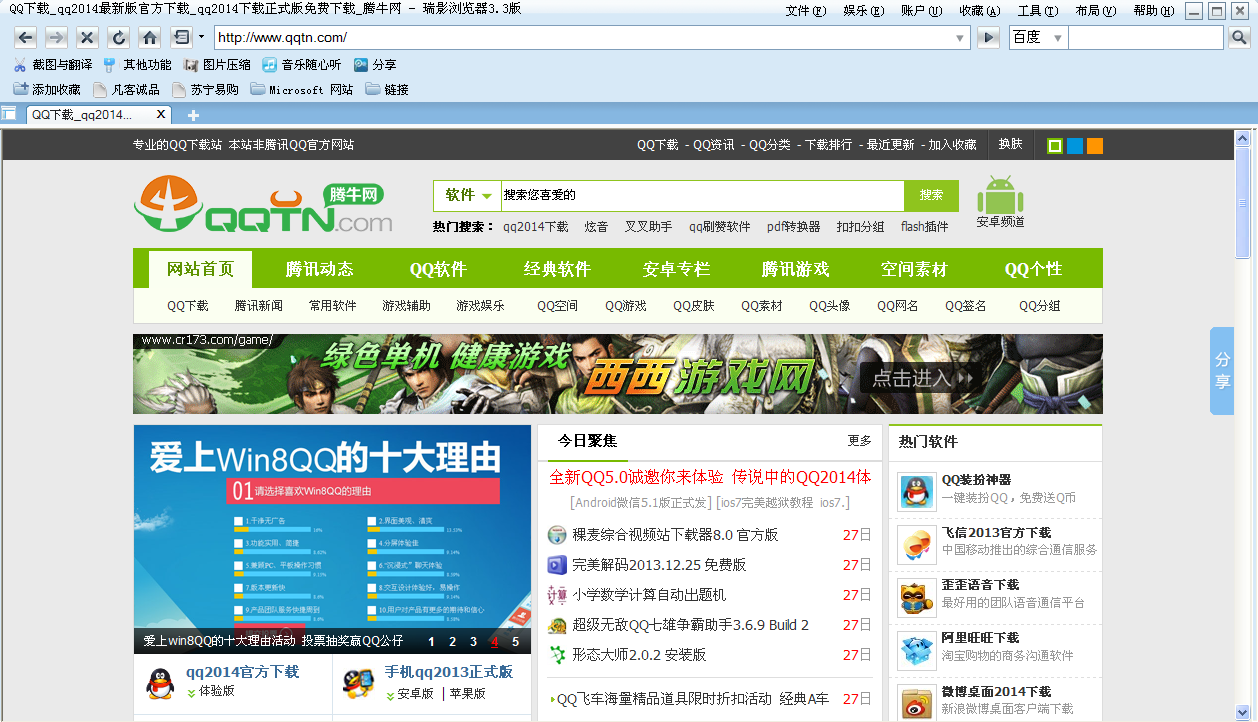Select carousel slide number 5
This screenshot has width=1258, height=722.
515,642
